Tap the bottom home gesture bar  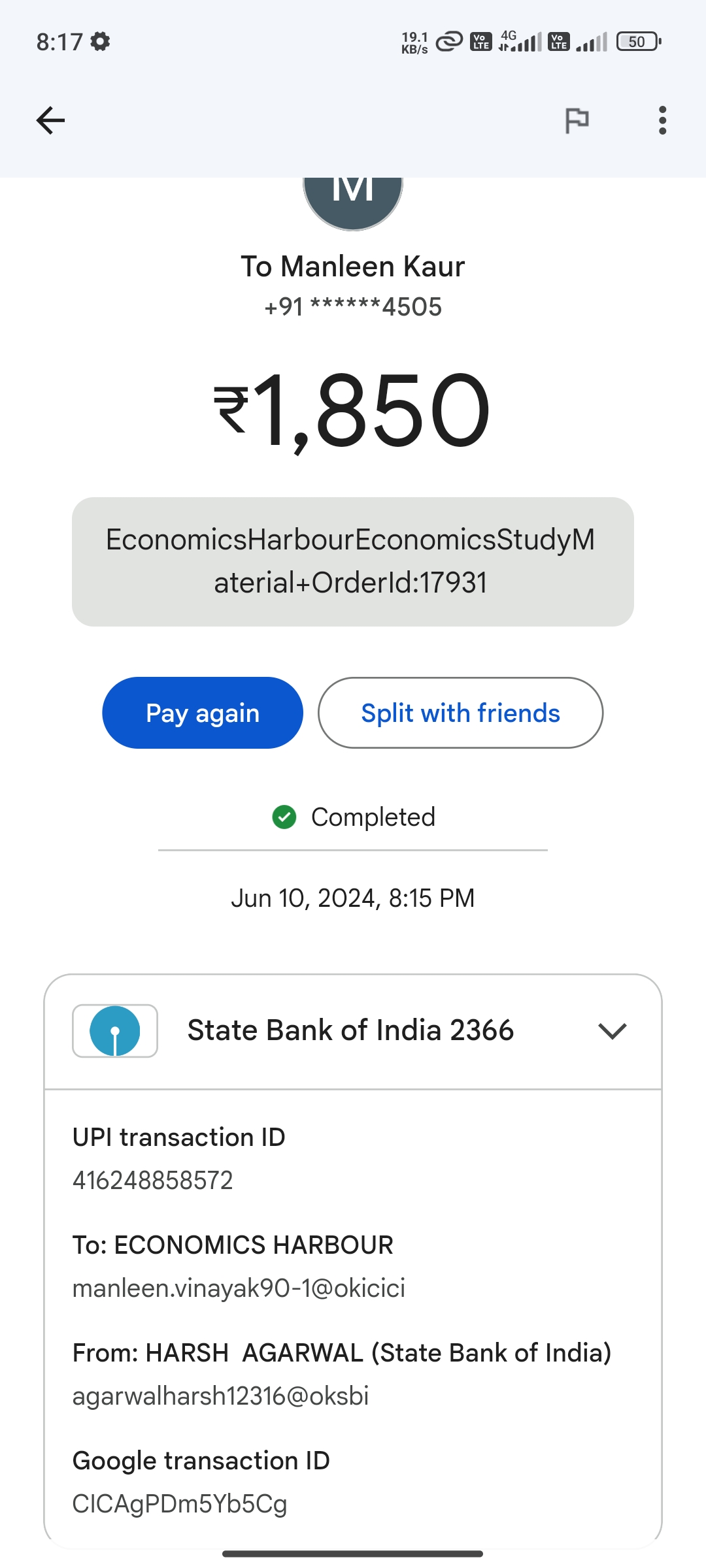coord(353,1554)
